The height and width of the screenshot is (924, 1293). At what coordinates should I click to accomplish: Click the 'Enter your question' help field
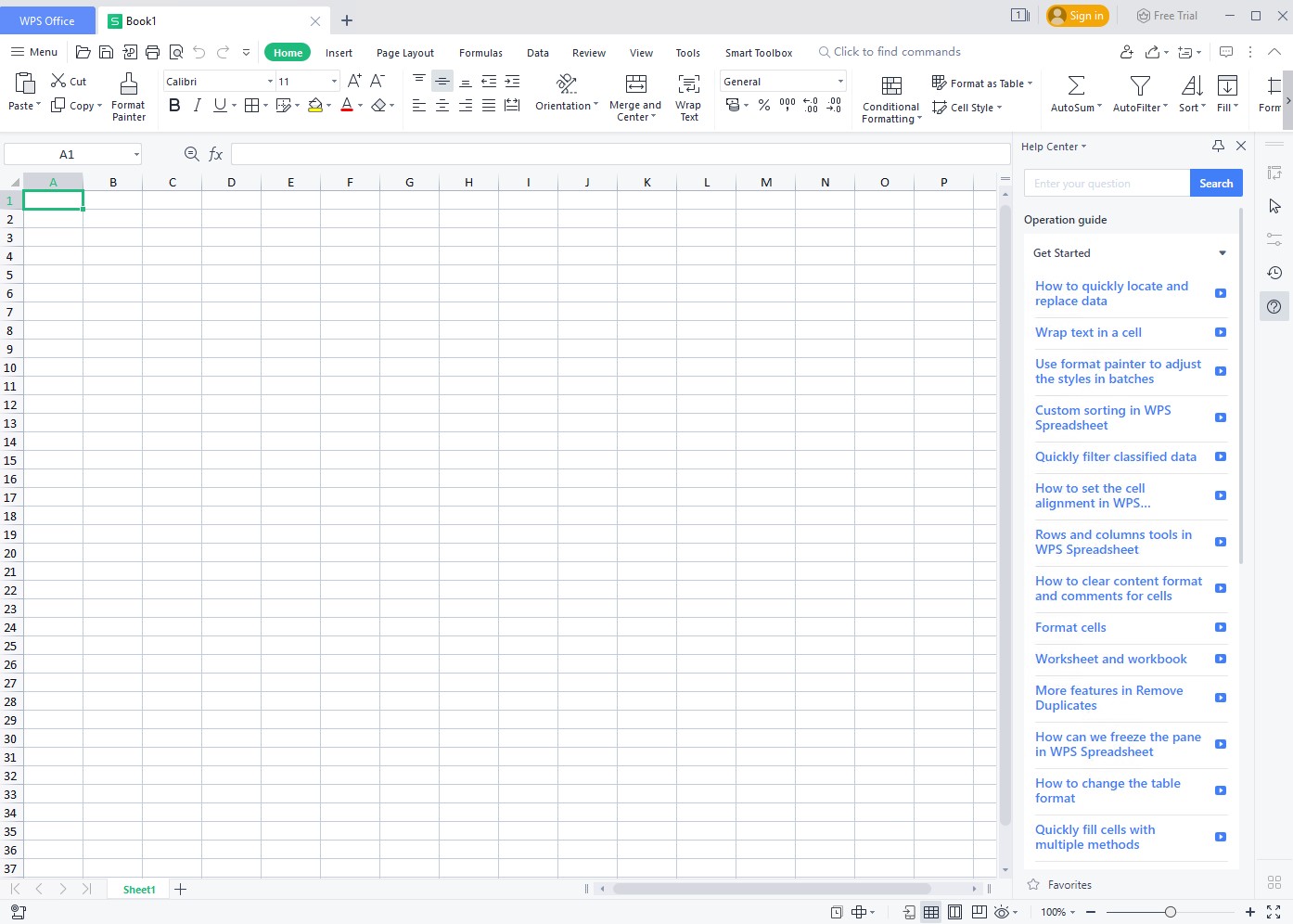click(1106, 184)
